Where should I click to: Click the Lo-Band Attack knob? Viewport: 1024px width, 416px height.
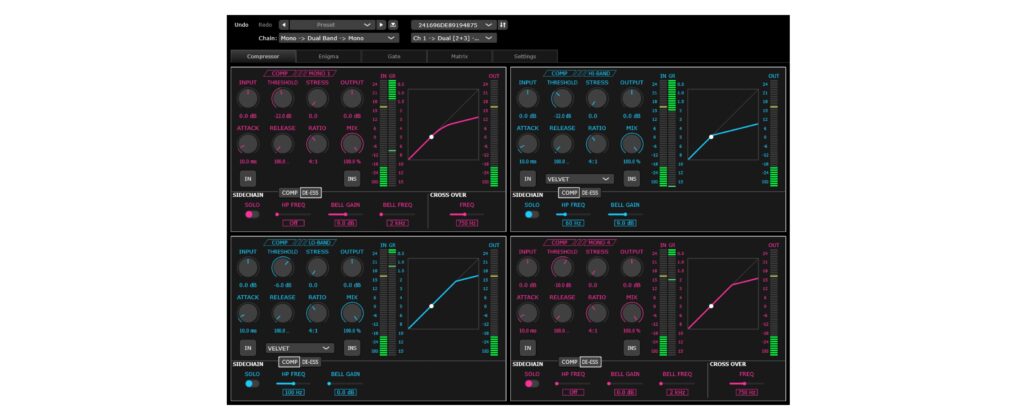coord(248,313)
